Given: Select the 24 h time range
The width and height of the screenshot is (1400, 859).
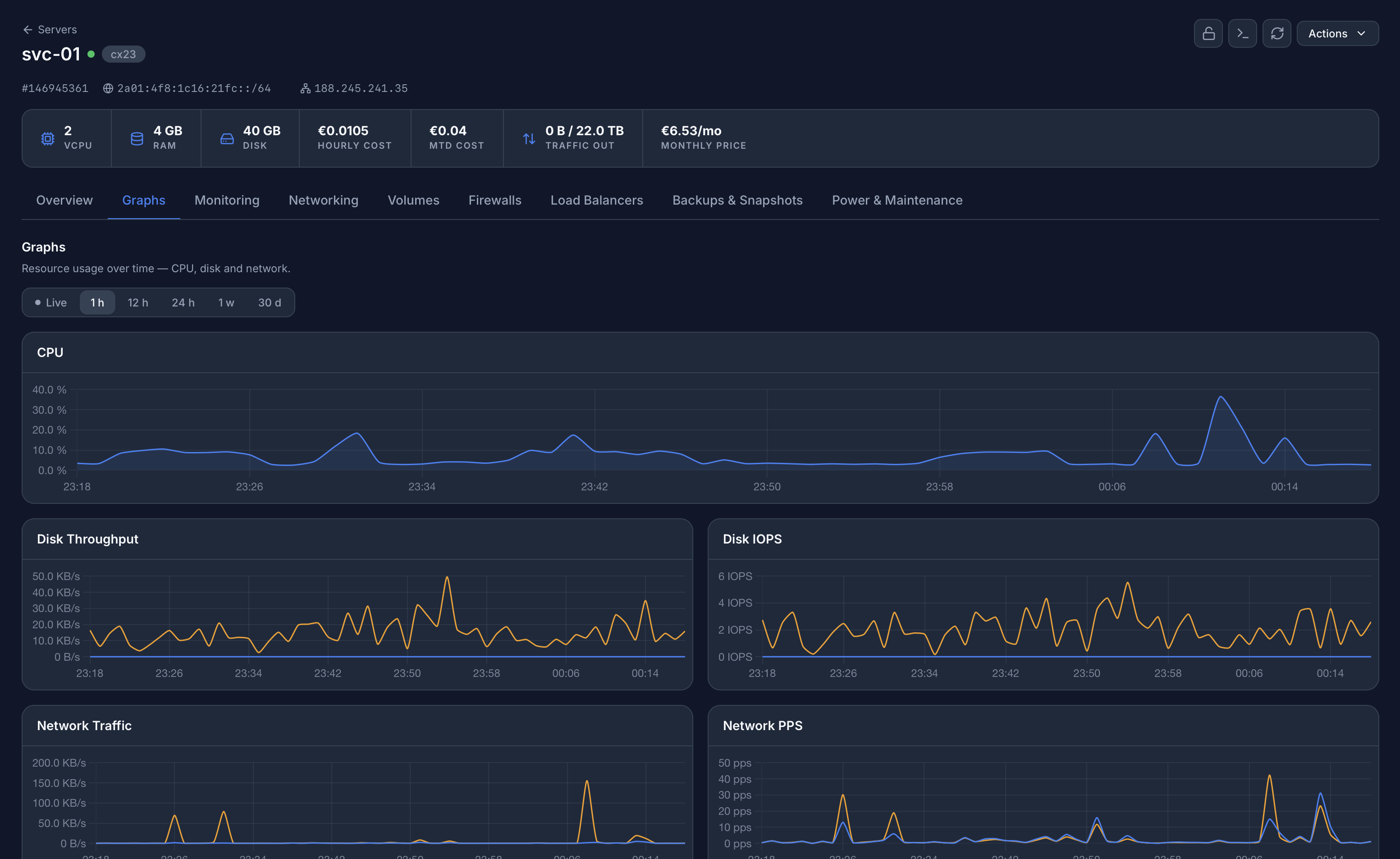Looking at the screenshot, I should point(183,302).
